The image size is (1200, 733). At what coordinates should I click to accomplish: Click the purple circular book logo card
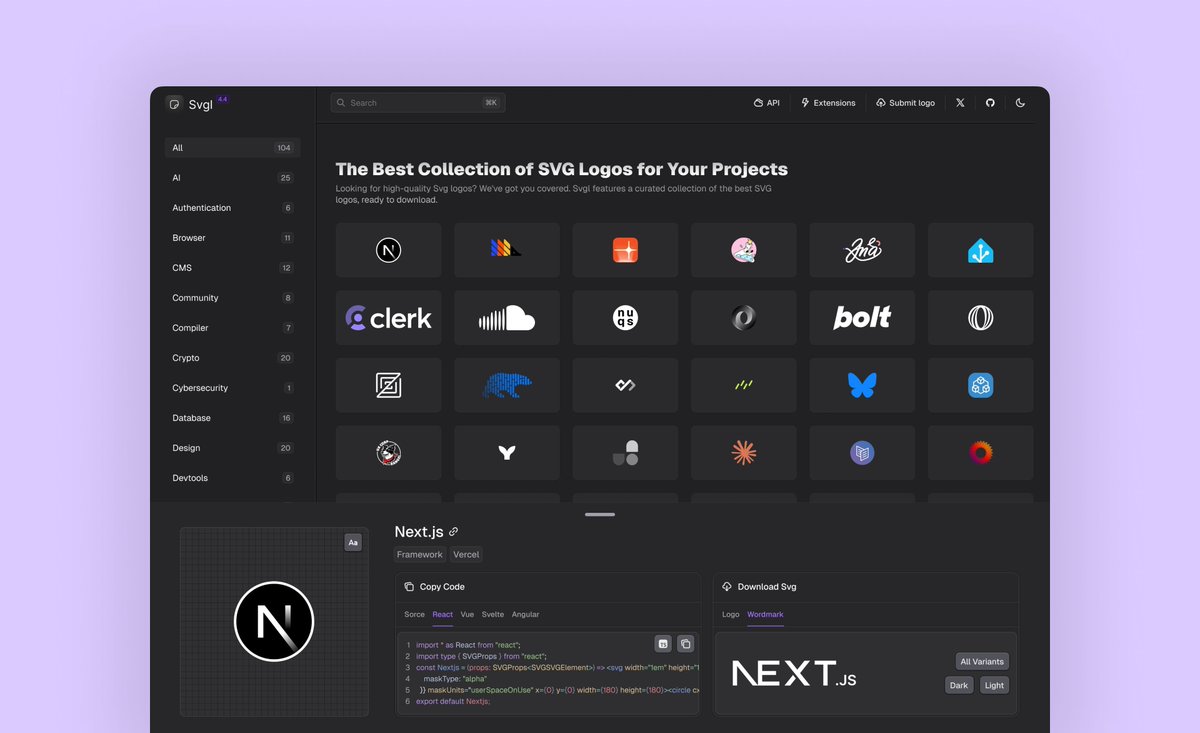[862, 453]
